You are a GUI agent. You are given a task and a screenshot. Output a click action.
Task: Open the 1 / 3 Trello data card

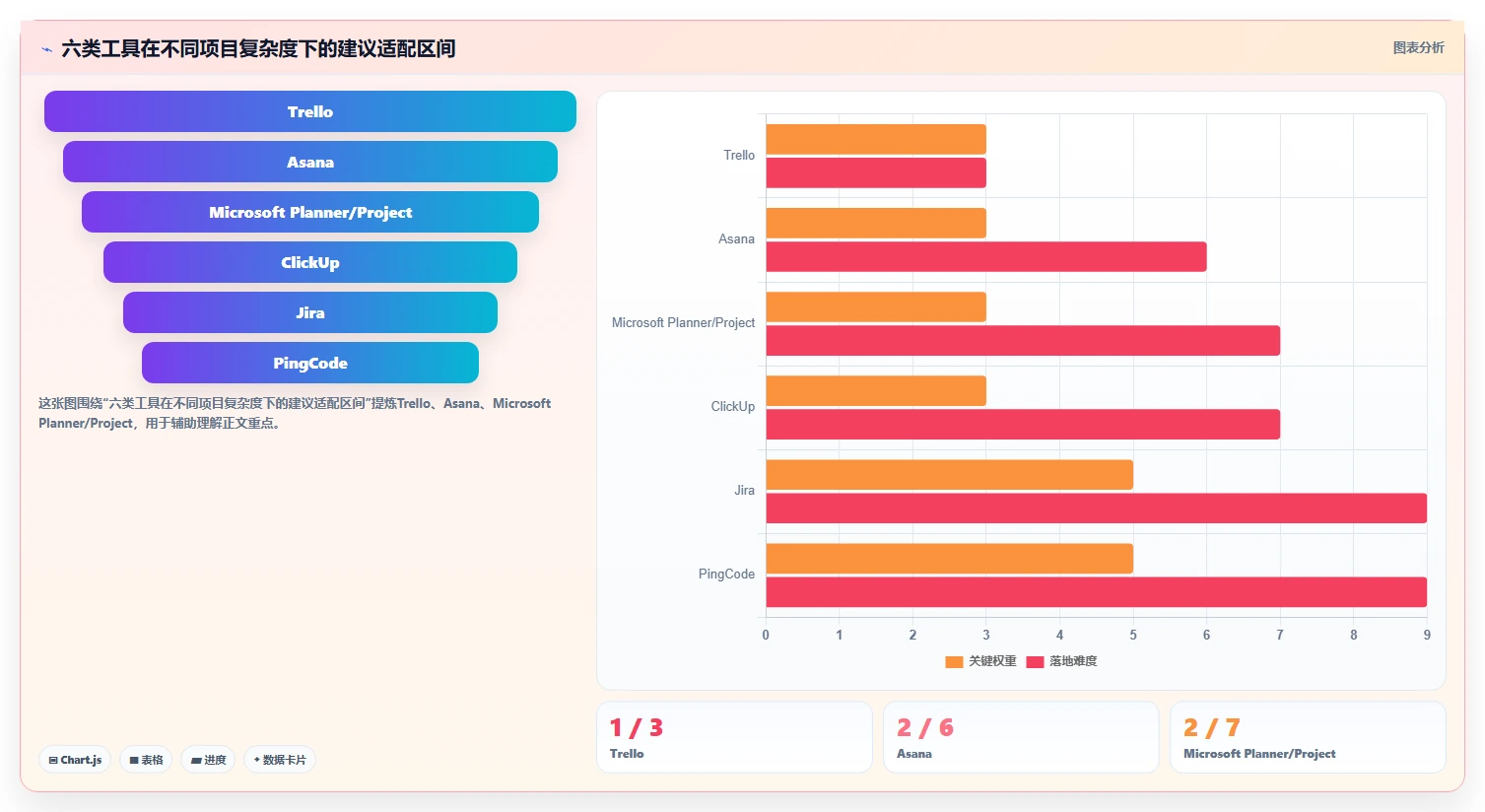click(x=734, y=737)
